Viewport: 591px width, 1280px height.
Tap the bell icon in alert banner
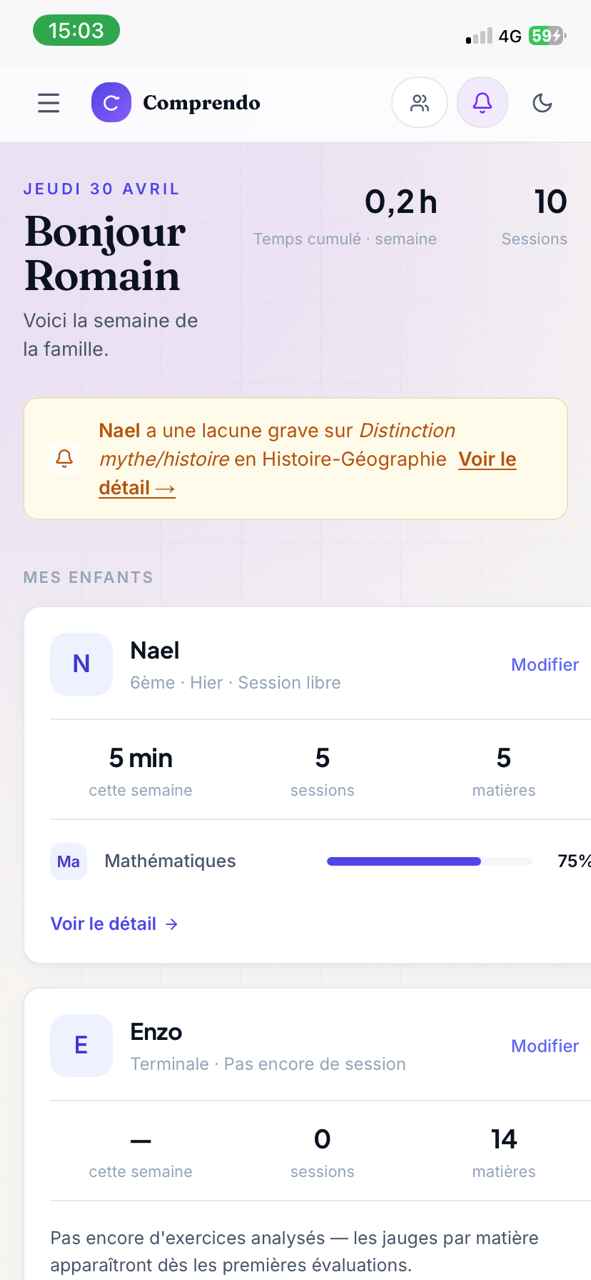[x=64, y=459]
